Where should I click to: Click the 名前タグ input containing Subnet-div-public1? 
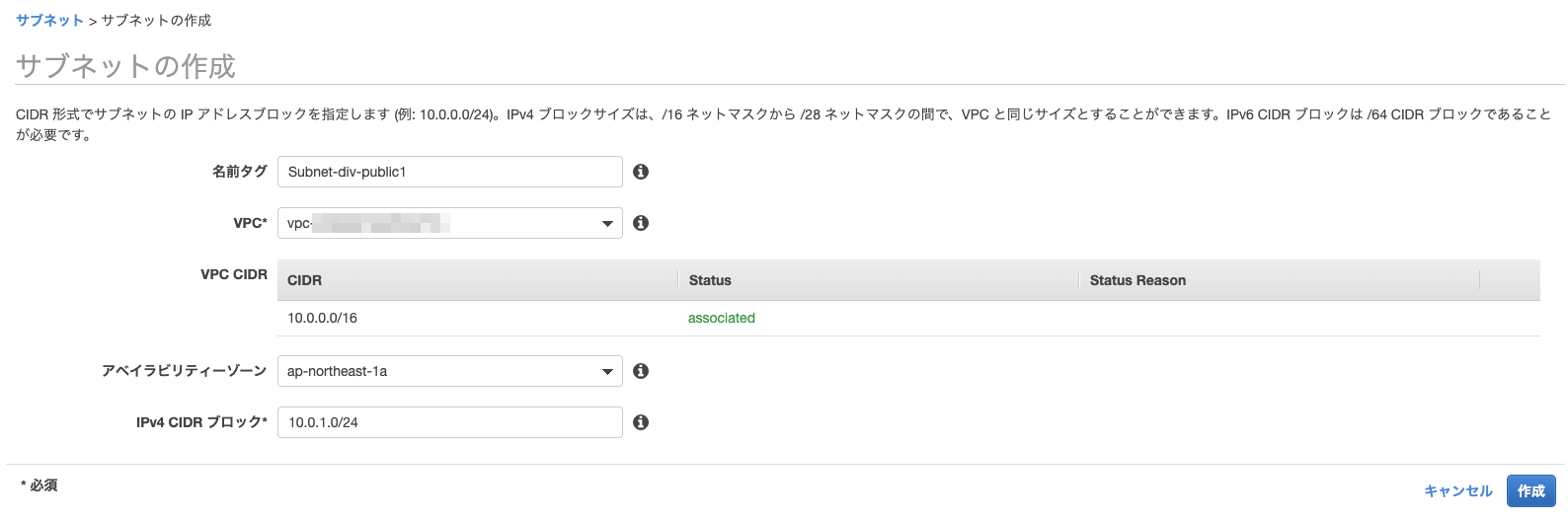point(450,172)
